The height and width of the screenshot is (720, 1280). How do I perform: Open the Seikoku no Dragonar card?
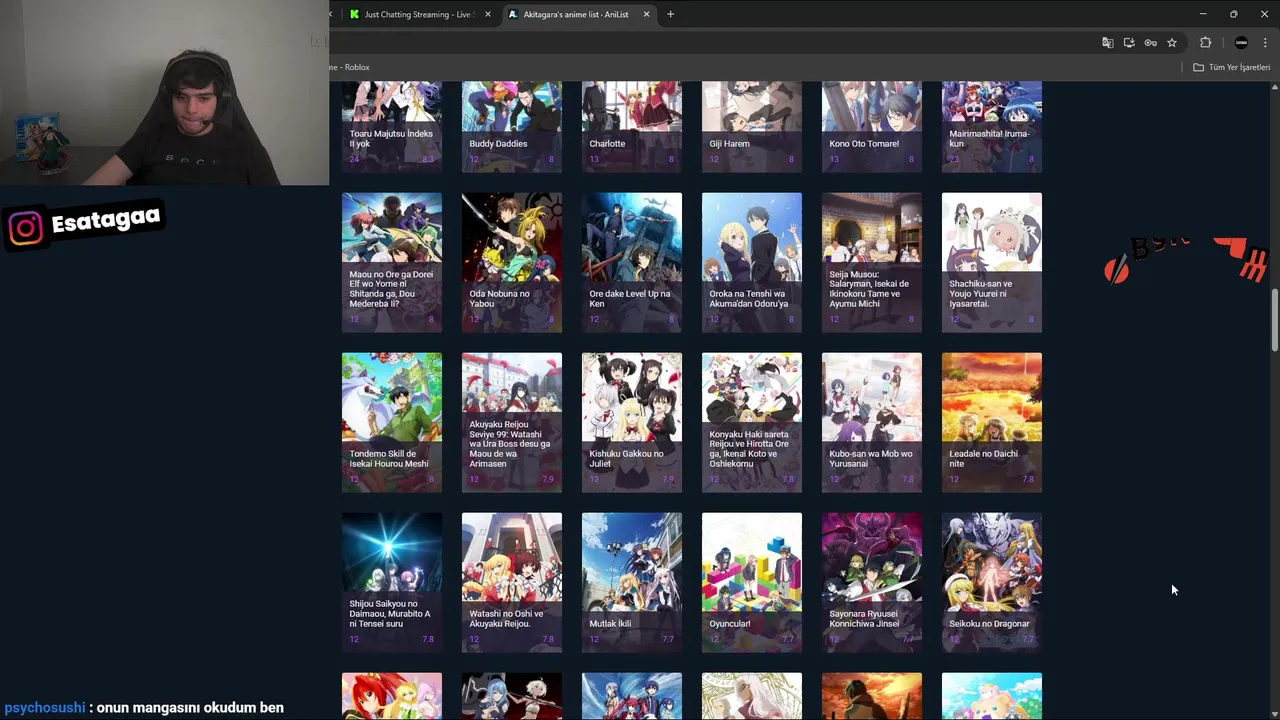[992, 582]
